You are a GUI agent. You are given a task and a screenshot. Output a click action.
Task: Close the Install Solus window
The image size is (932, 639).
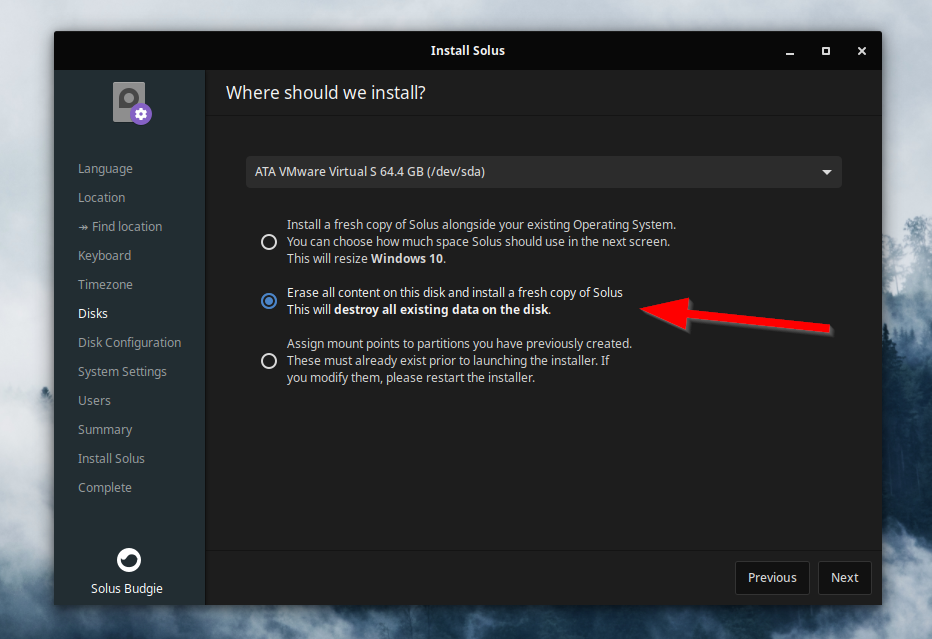coord(862,51)
